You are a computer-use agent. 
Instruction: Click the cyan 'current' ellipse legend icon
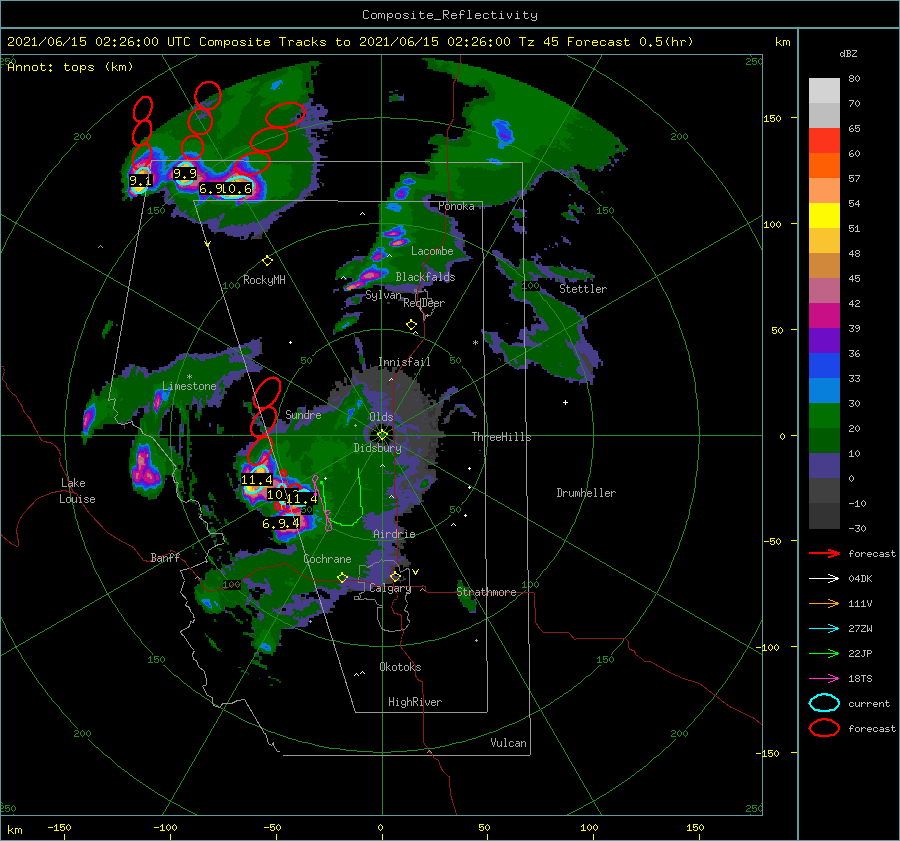[x=824, y=703]
